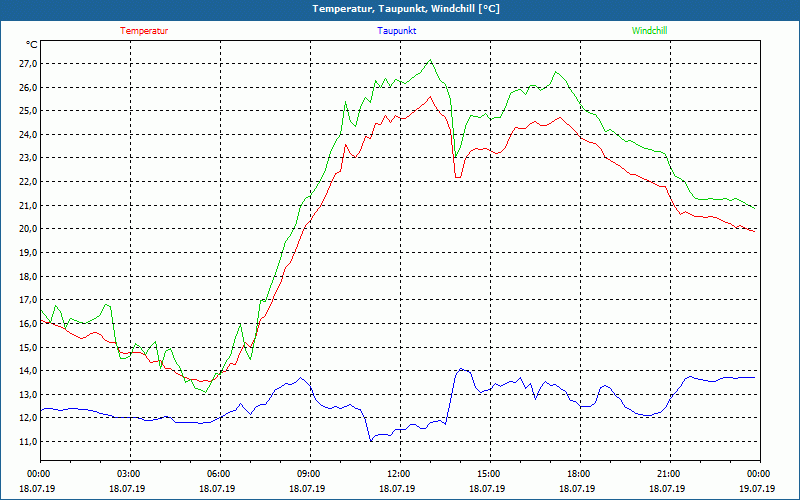Click the chart title 'Temperatur, Taupunkt, Windchill [°C]'
Viewport: 800px width, 500px height.
(406, 9)
